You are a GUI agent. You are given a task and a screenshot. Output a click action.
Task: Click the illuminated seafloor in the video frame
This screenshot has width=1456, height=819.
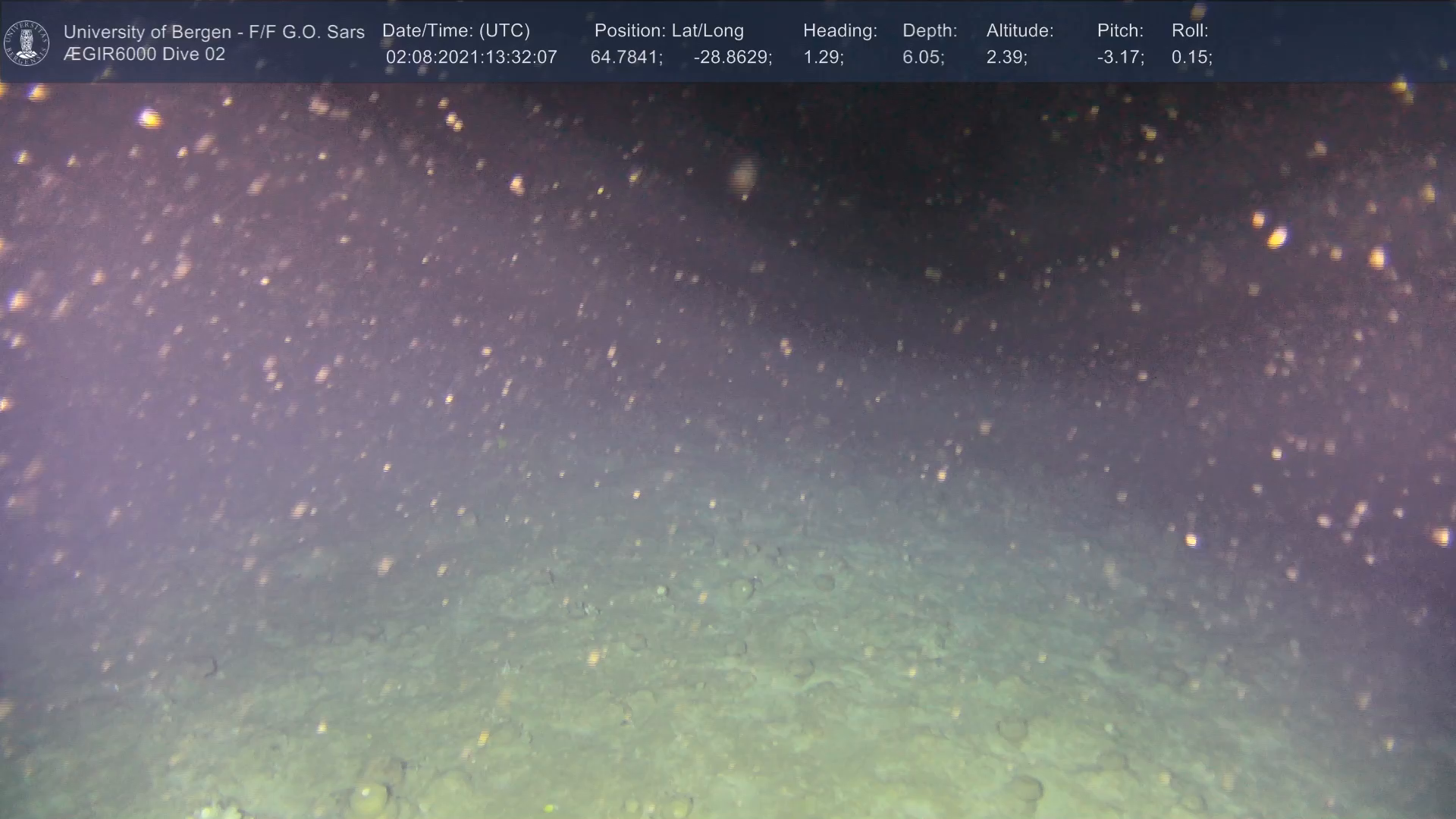pyautogui.click(x=682, y=682)
